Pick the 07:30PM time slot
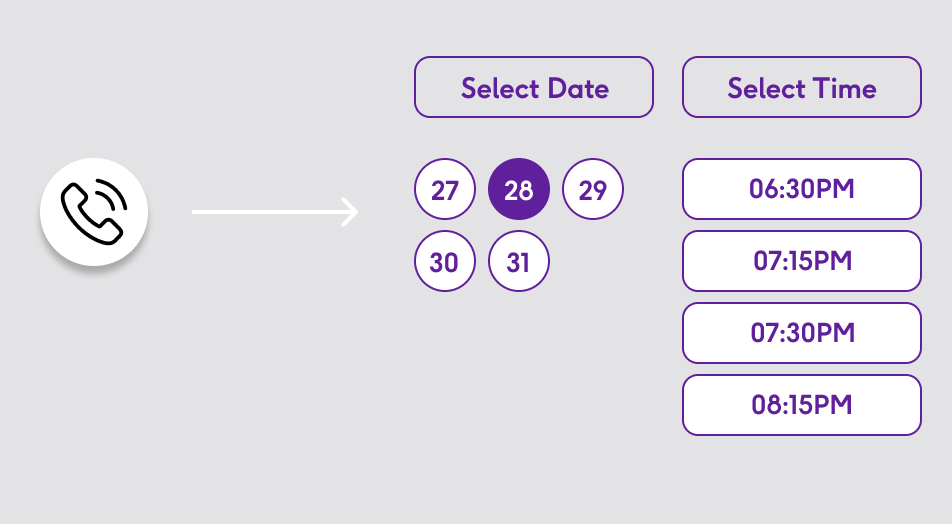 (801, 333)
